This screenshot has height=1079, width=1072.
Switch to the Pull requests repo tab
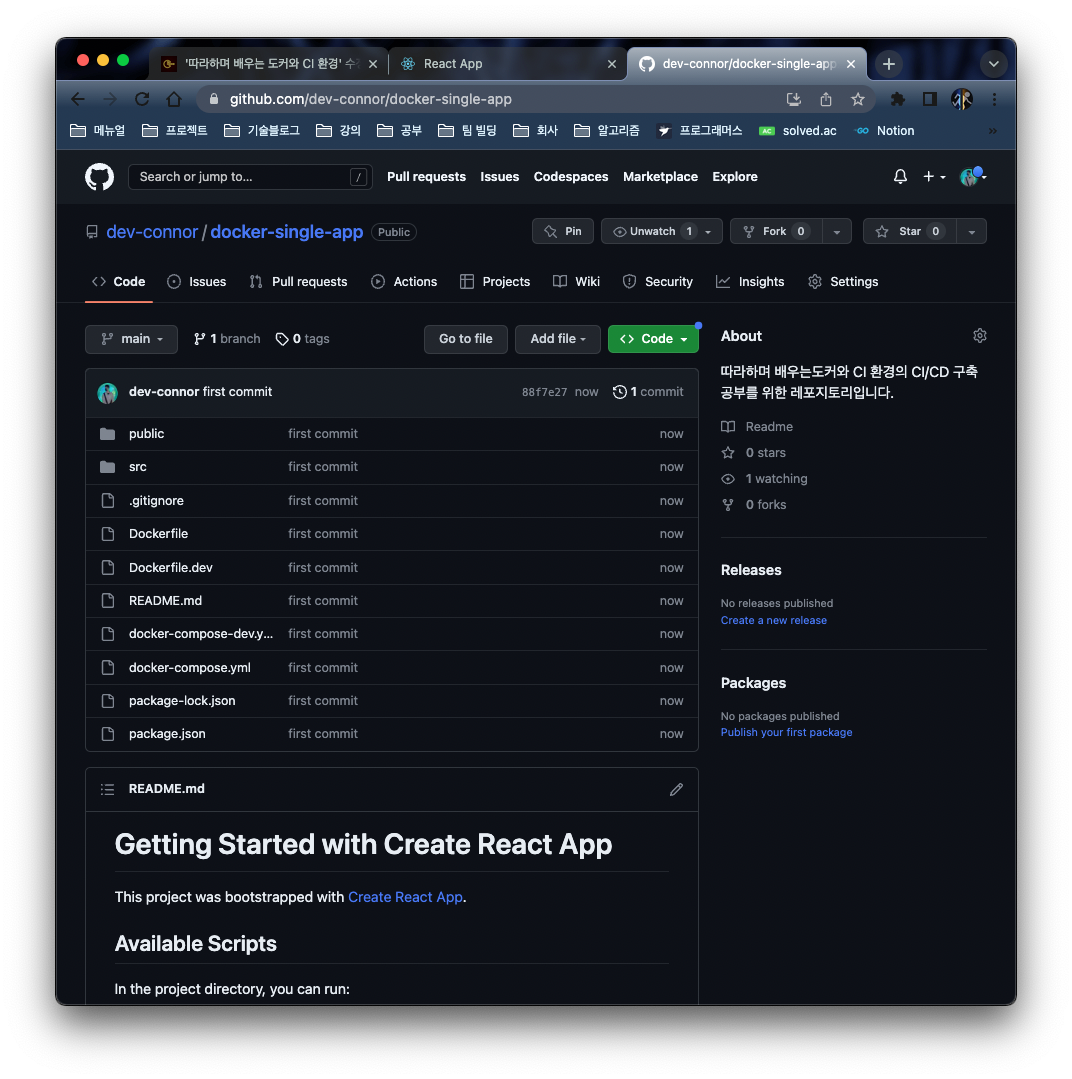(x=299, y=281)
